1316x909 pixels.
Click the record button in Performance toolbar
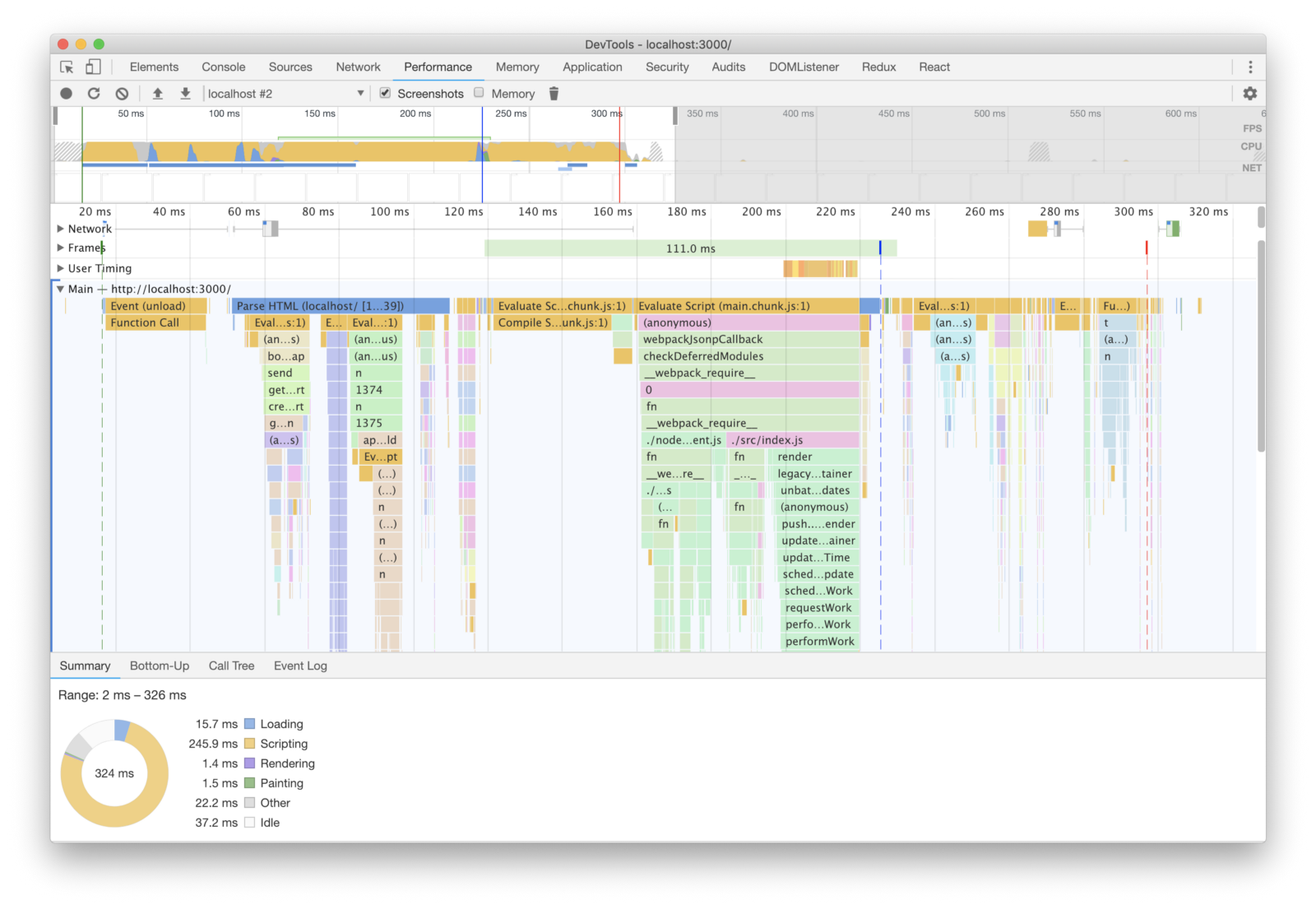click(67, 94)
